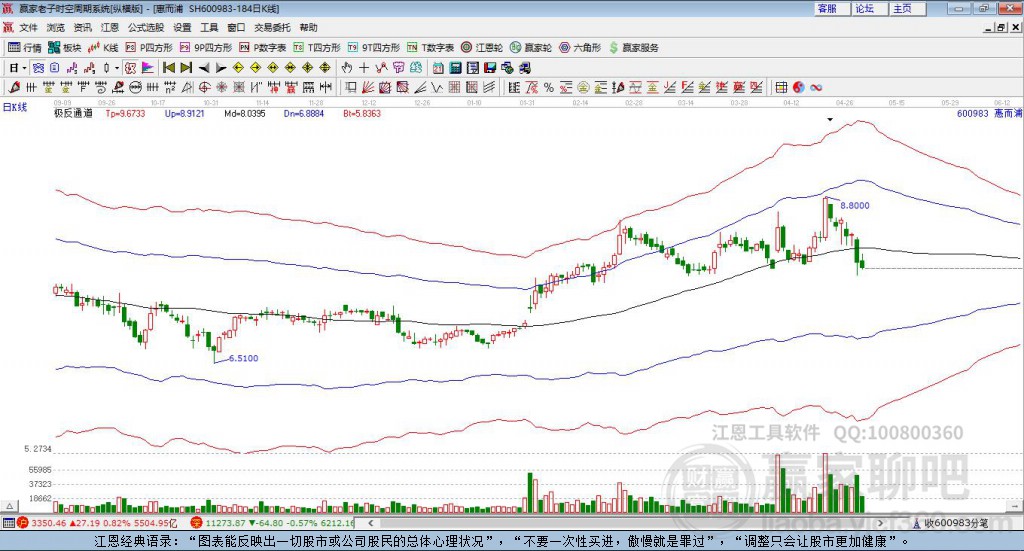1024x551 pixels.
Task: Switch to the K线 chart view
Action: tap(103, 48)
